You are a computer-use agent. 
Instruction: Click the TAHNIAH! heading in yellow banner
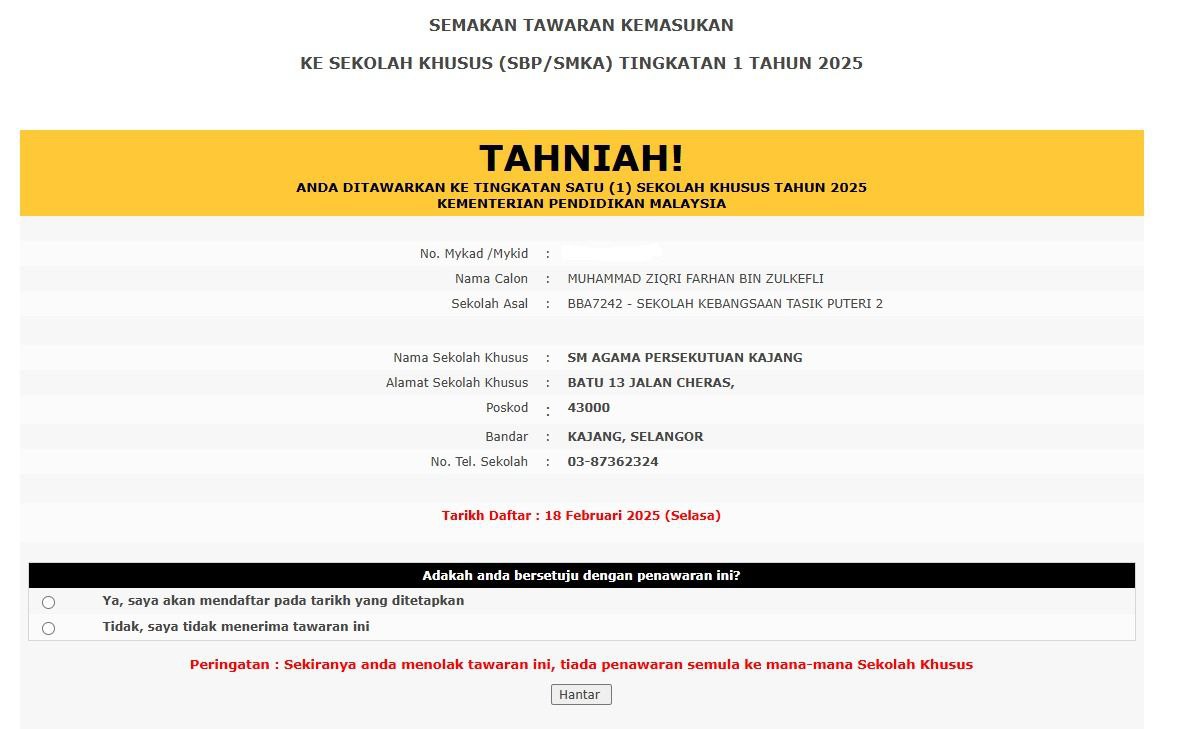pyautogui.click(x=581, y=158)
